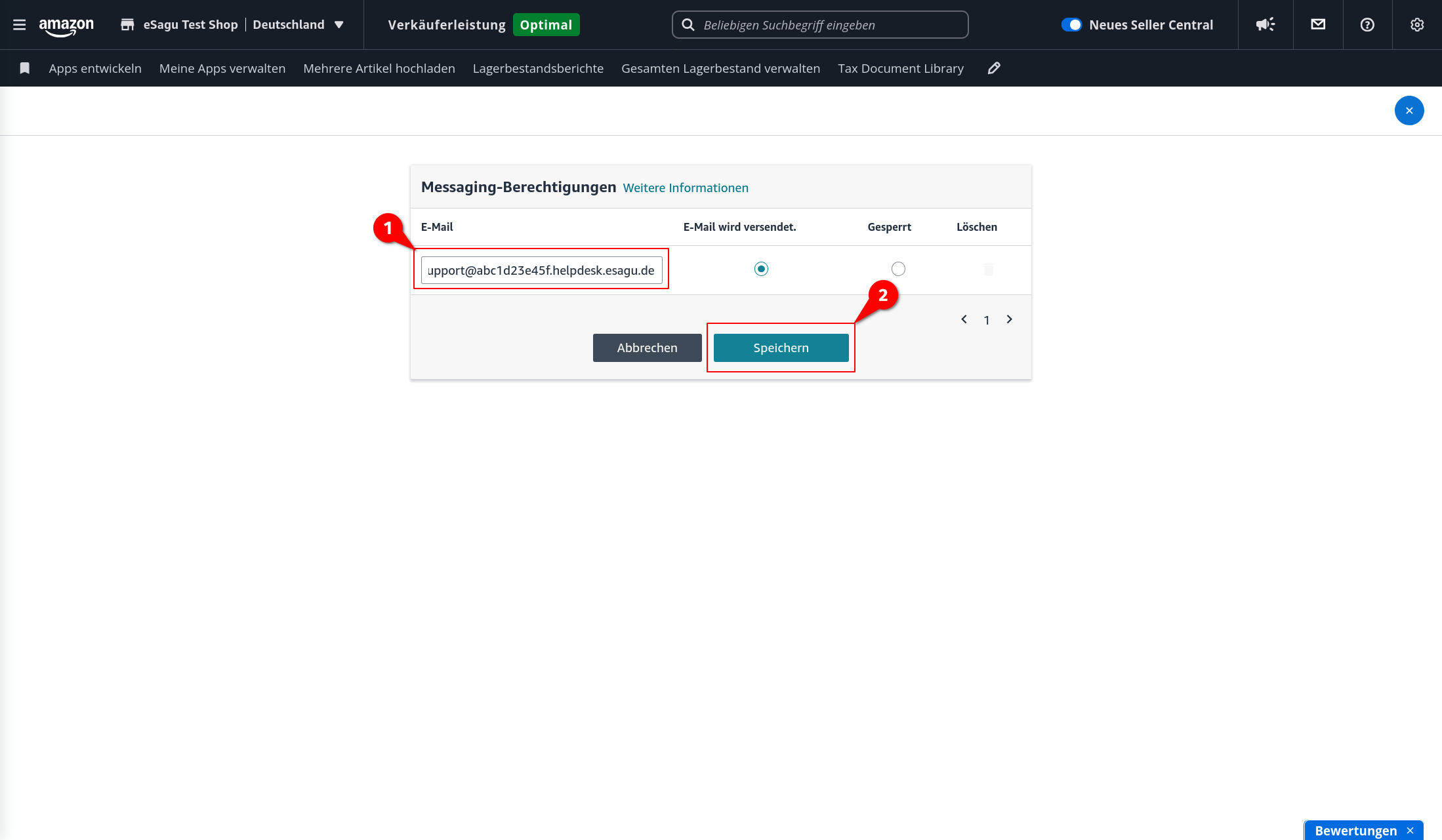Click page number 1
This screenshot has height=840, width=1442.
987,320
